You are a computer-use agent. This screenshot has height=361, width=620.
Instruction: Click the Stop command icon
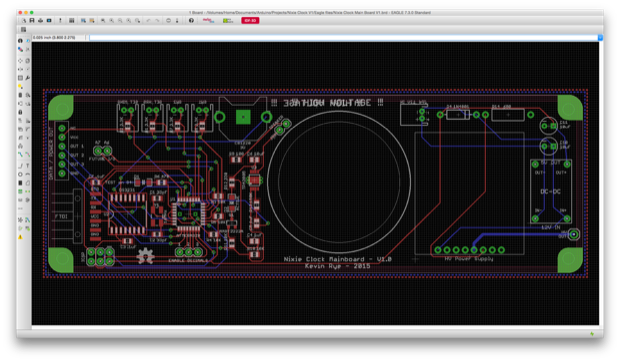point(168,21)
